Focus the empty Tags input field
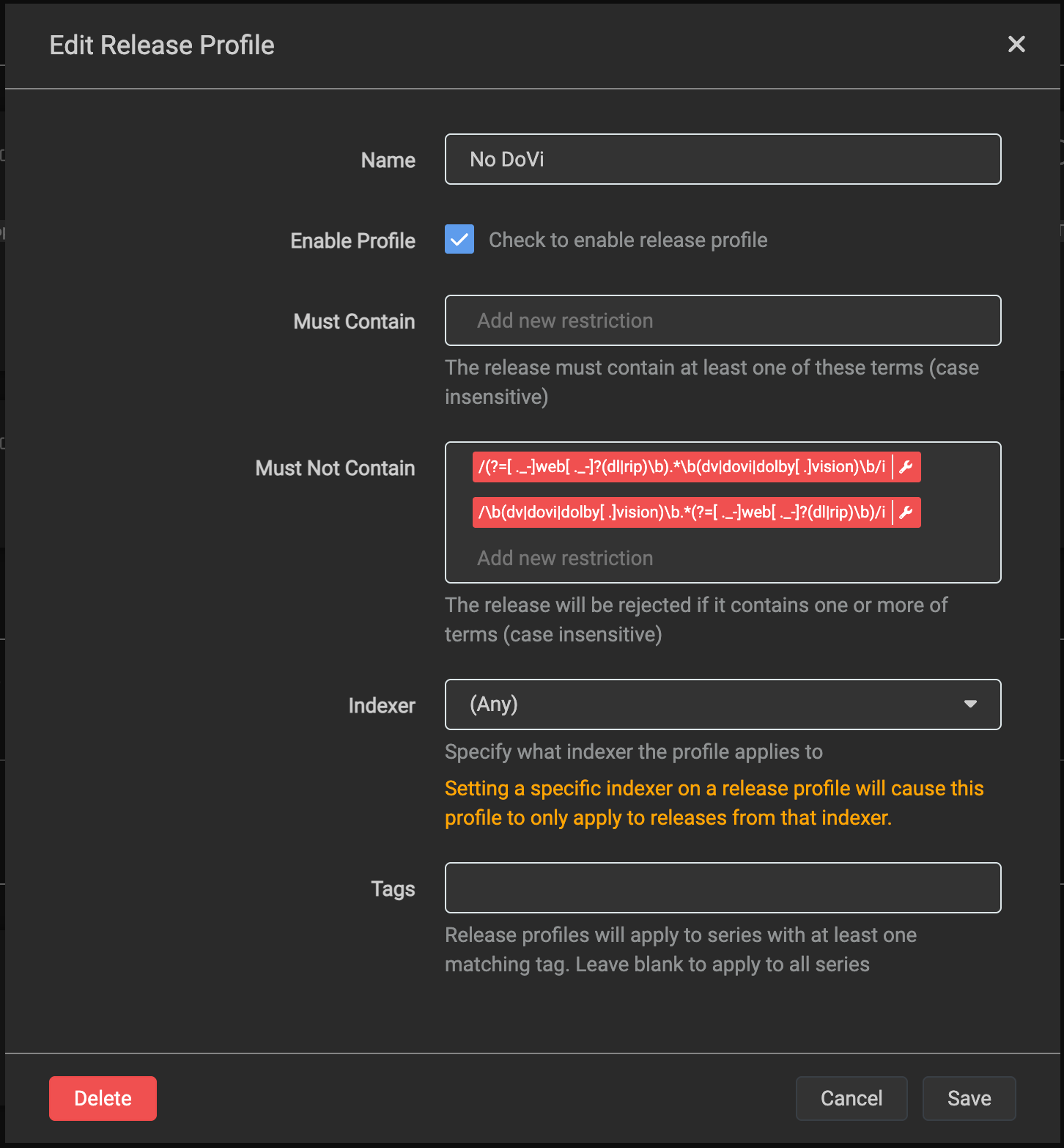Image resolution: width=1064 pixels, height=1148 pixels. (722, 888)
